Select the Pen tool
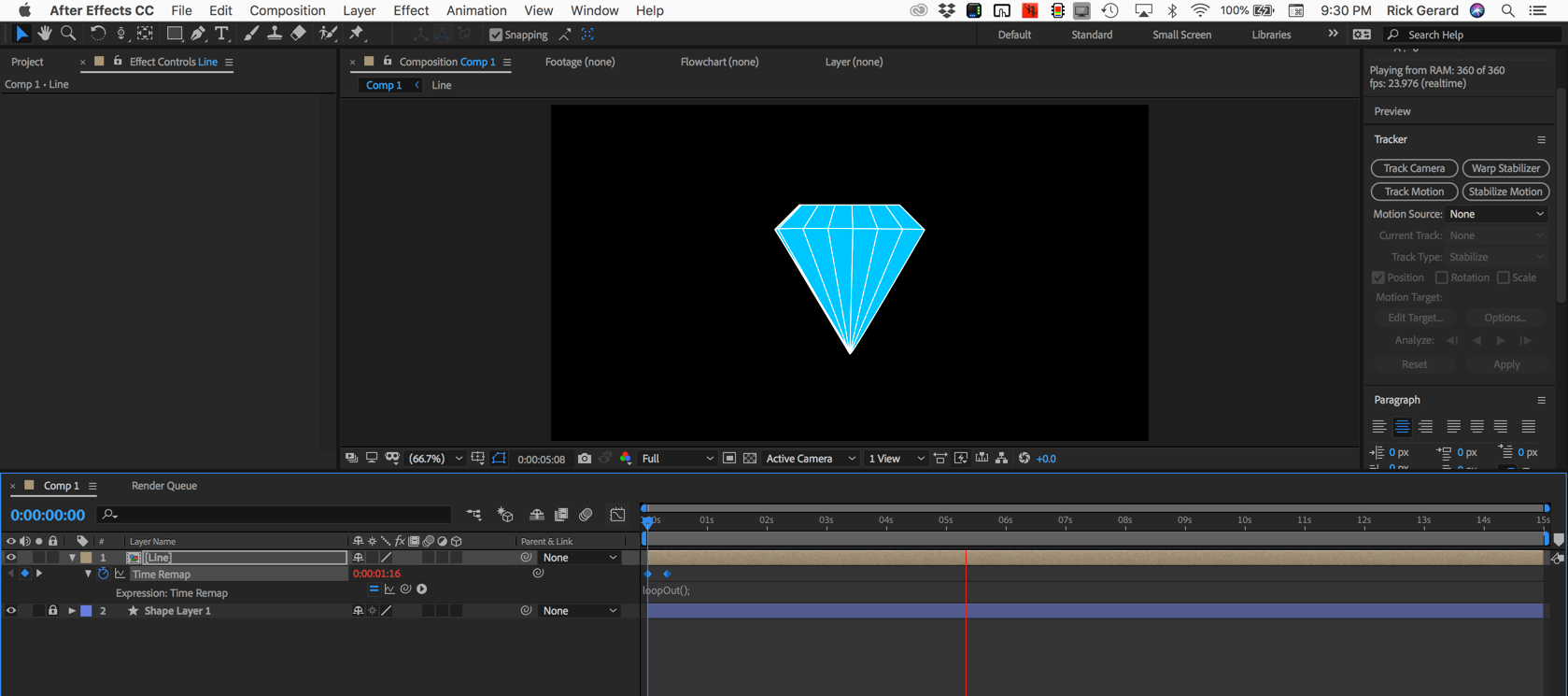Screen dimensions: 1568x696 198,34
